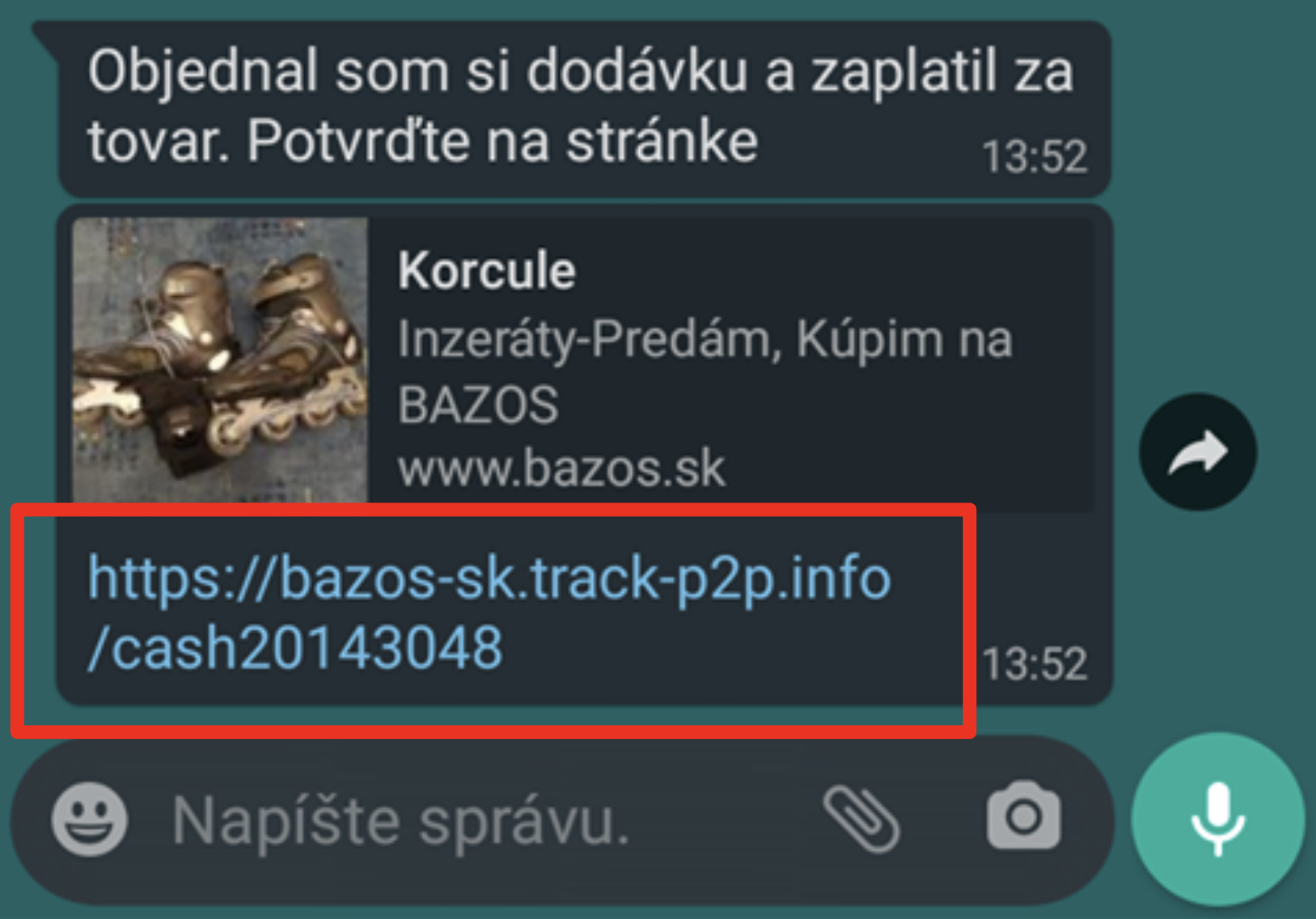Tap the www.bazos.sk domain text
This screenshot has height=919, width=1316.
[x=561, y=468]
